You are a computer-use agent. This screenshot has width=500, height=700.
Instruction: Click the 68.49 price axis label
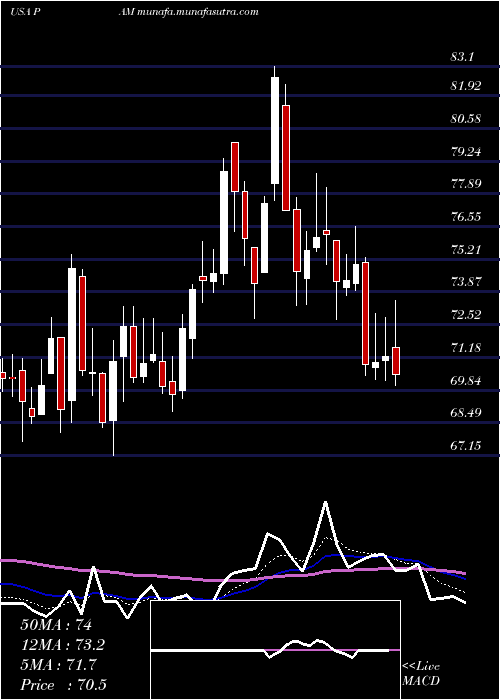[466, 412]
